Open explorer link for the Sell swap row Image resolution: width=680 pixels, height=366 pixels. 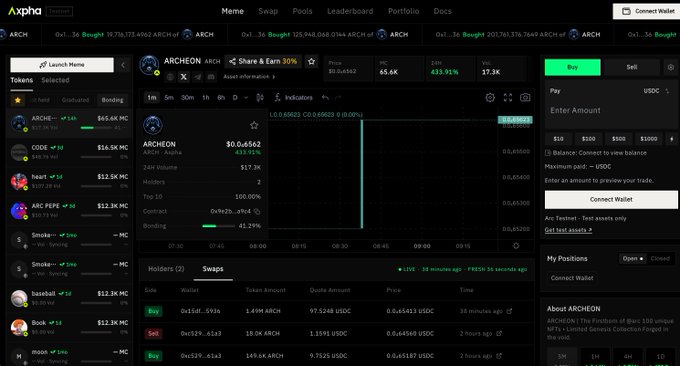click(499, 333)
